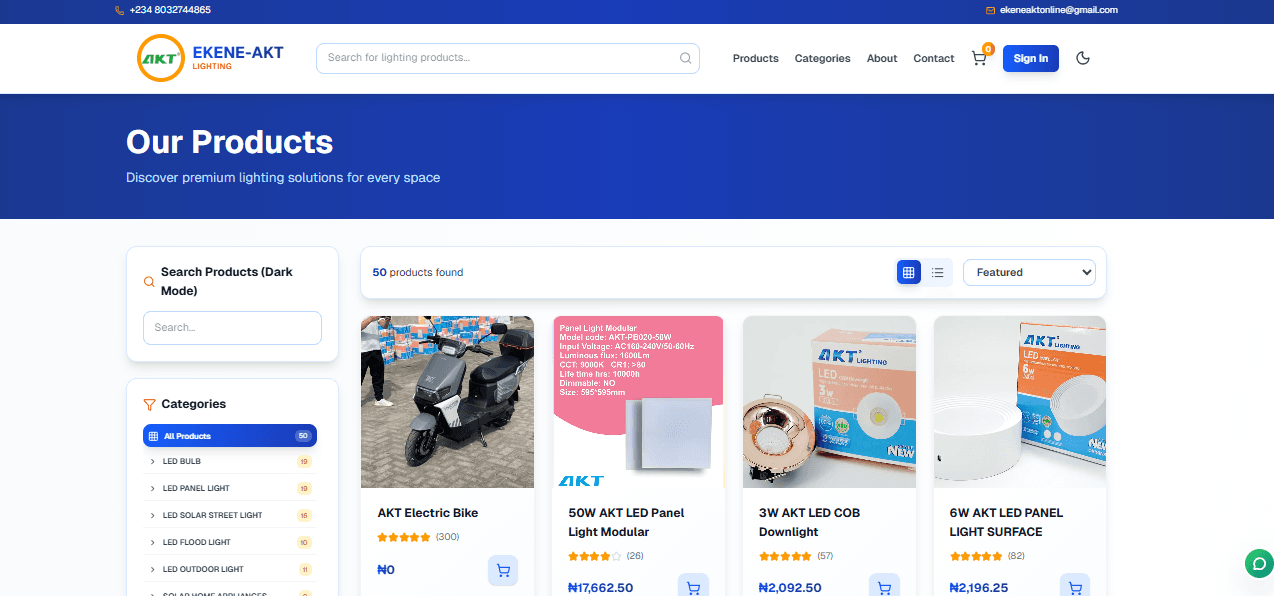Open the 50W AKT LED Panel Light Modular title
1274x596 pixels.
coord(626,522)
